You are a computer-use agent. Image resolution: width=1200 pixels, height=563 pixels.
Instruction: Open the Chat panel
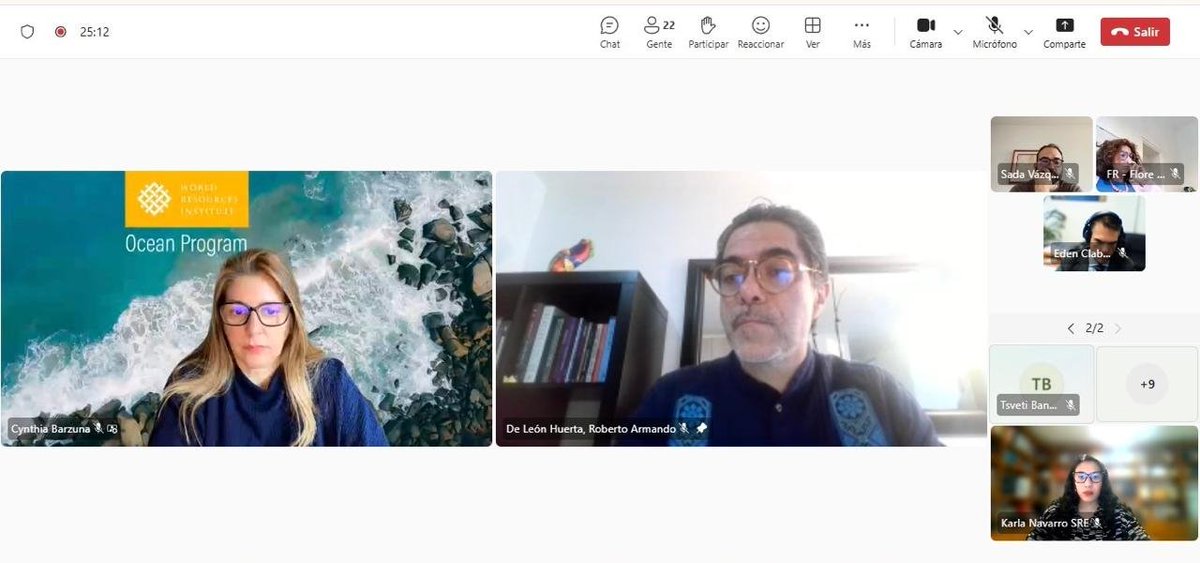(x=610, y=32)
